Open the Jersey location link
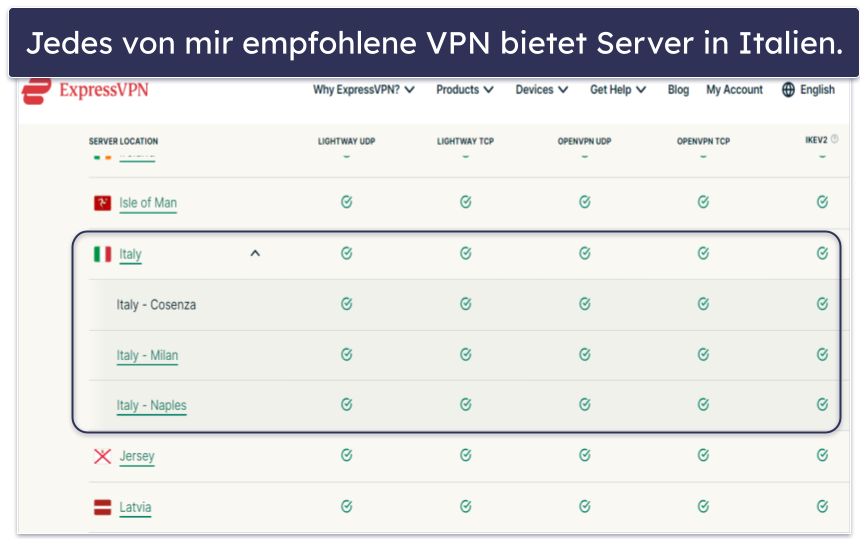The width and height of the screenshot is (860, 539). [137, 456]
